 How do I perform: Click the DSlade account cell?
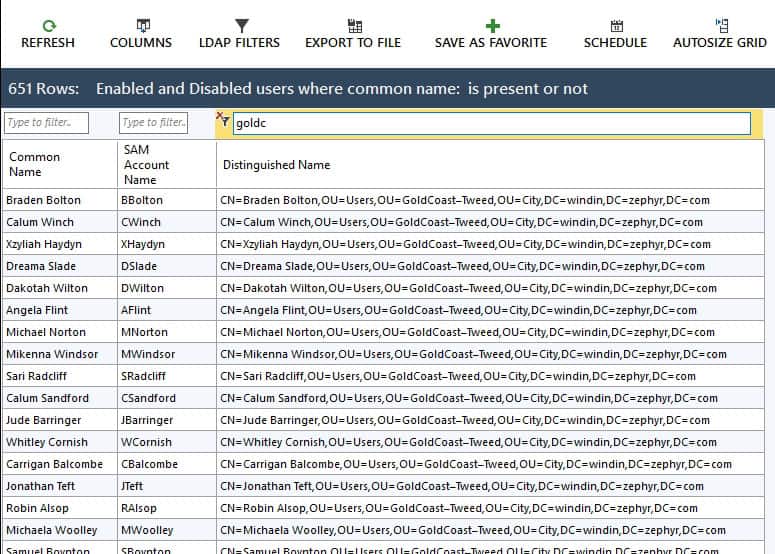[167, 266]
